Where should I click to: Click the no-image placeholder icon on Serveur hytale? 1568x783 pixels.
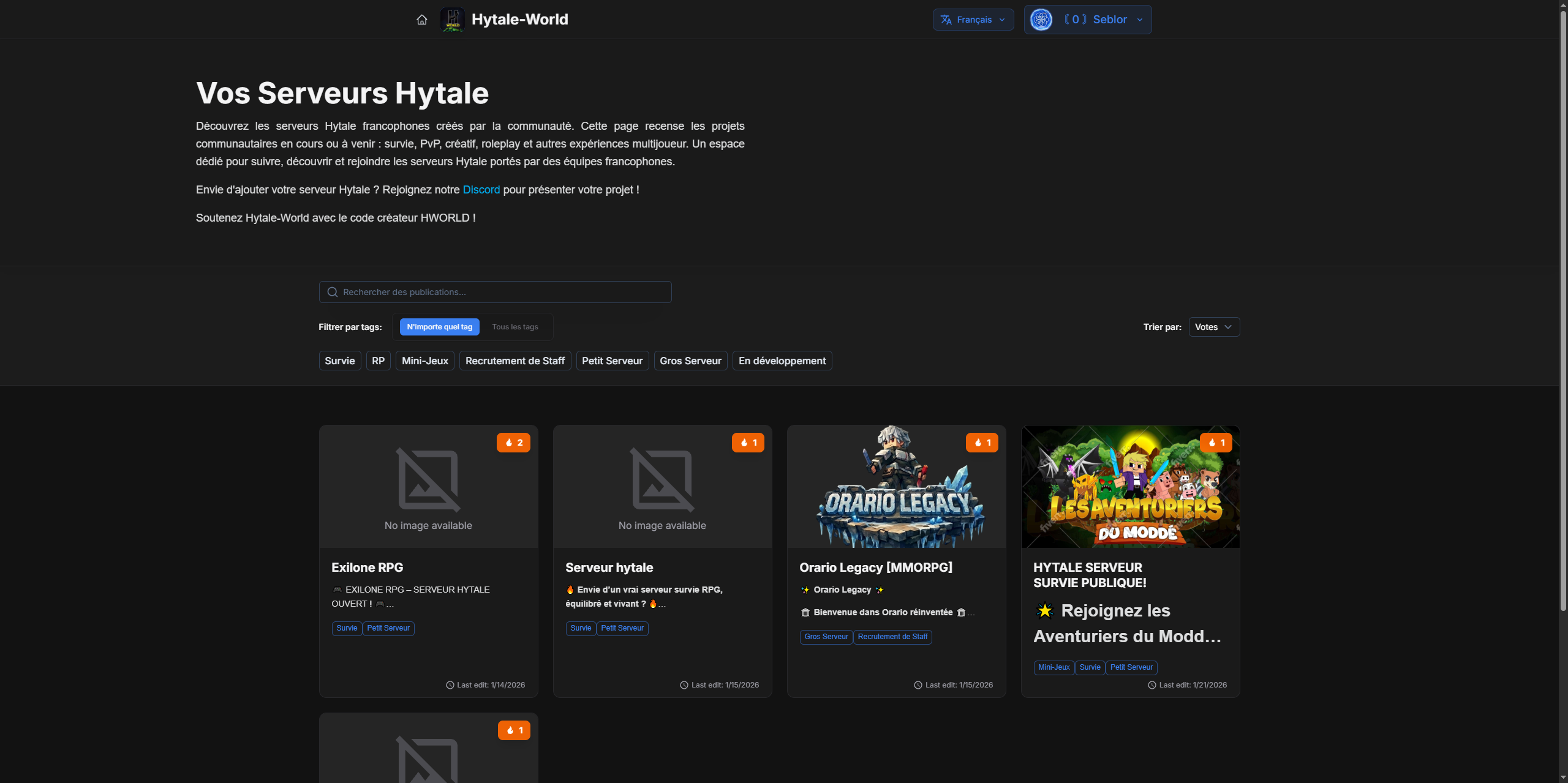[662, 480]
